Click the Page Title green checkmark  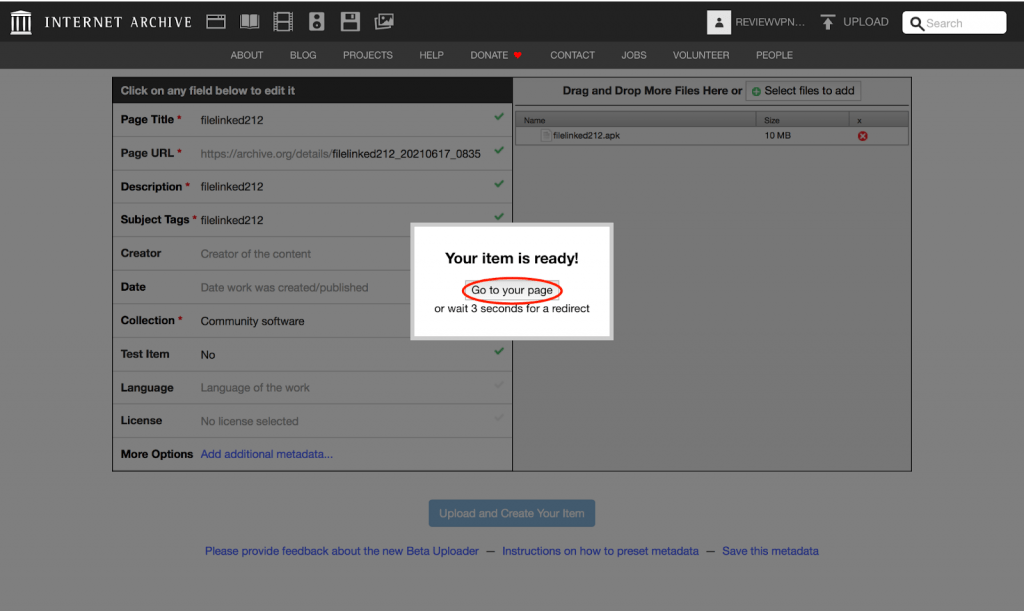(x=499, y=117)
